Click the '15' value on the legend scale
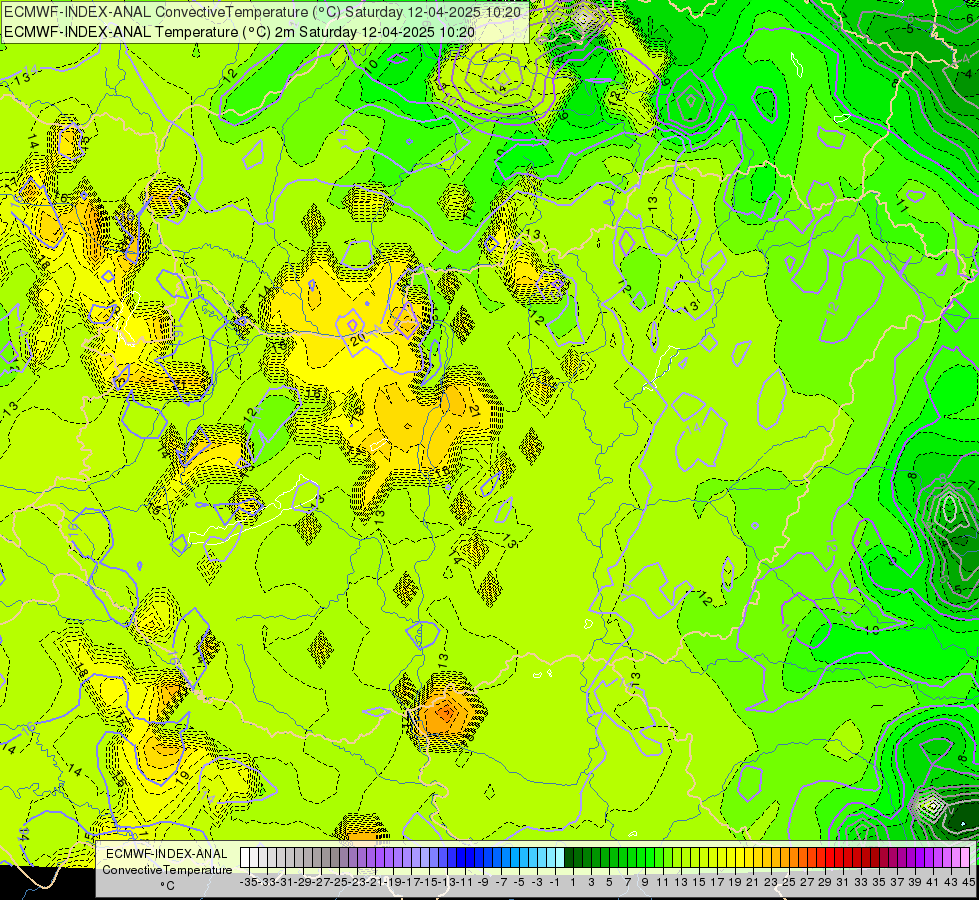 pos(699,882)
